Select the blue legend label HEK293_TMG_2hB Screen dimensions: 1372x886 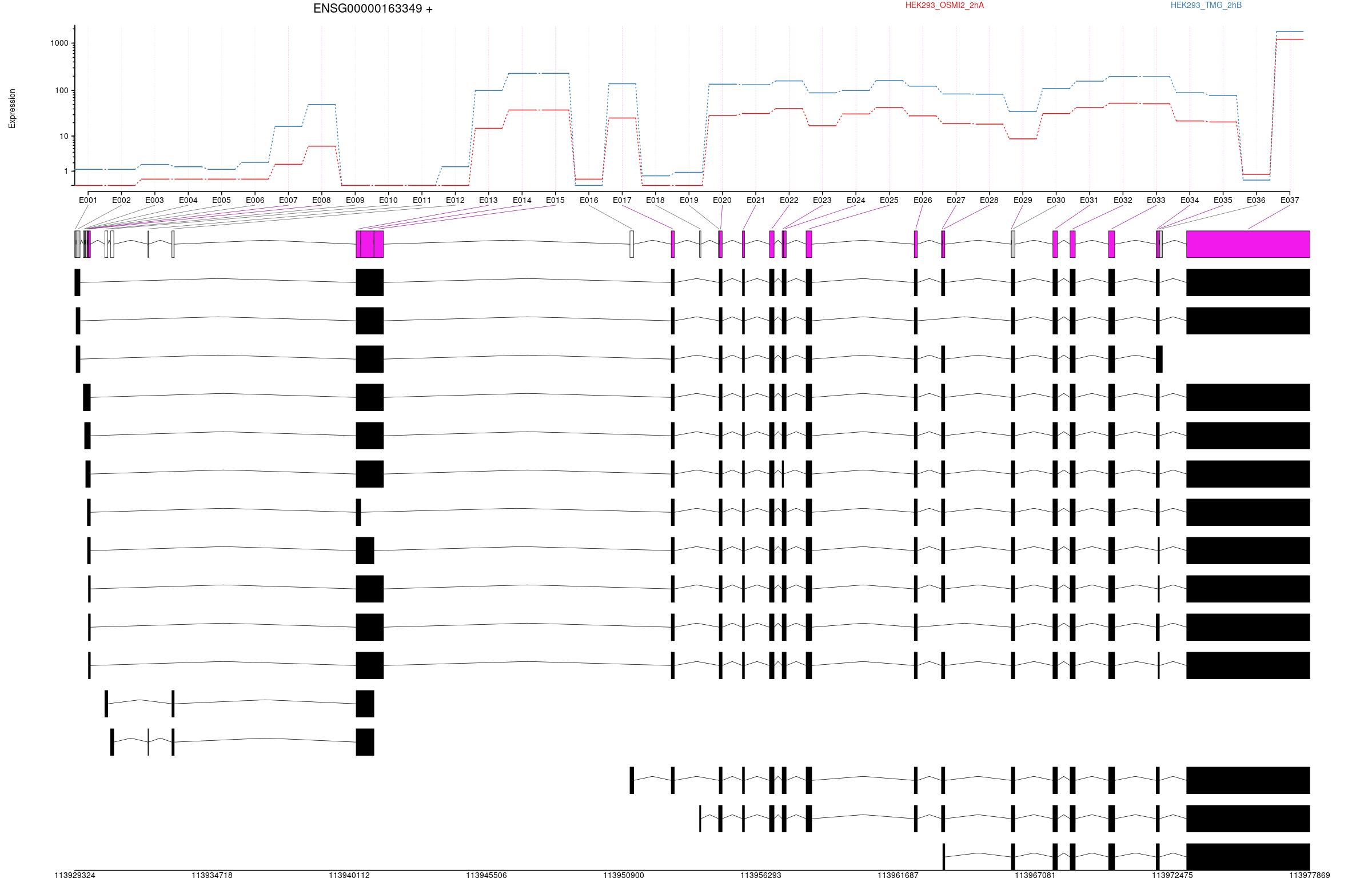tap(1206, 5)
